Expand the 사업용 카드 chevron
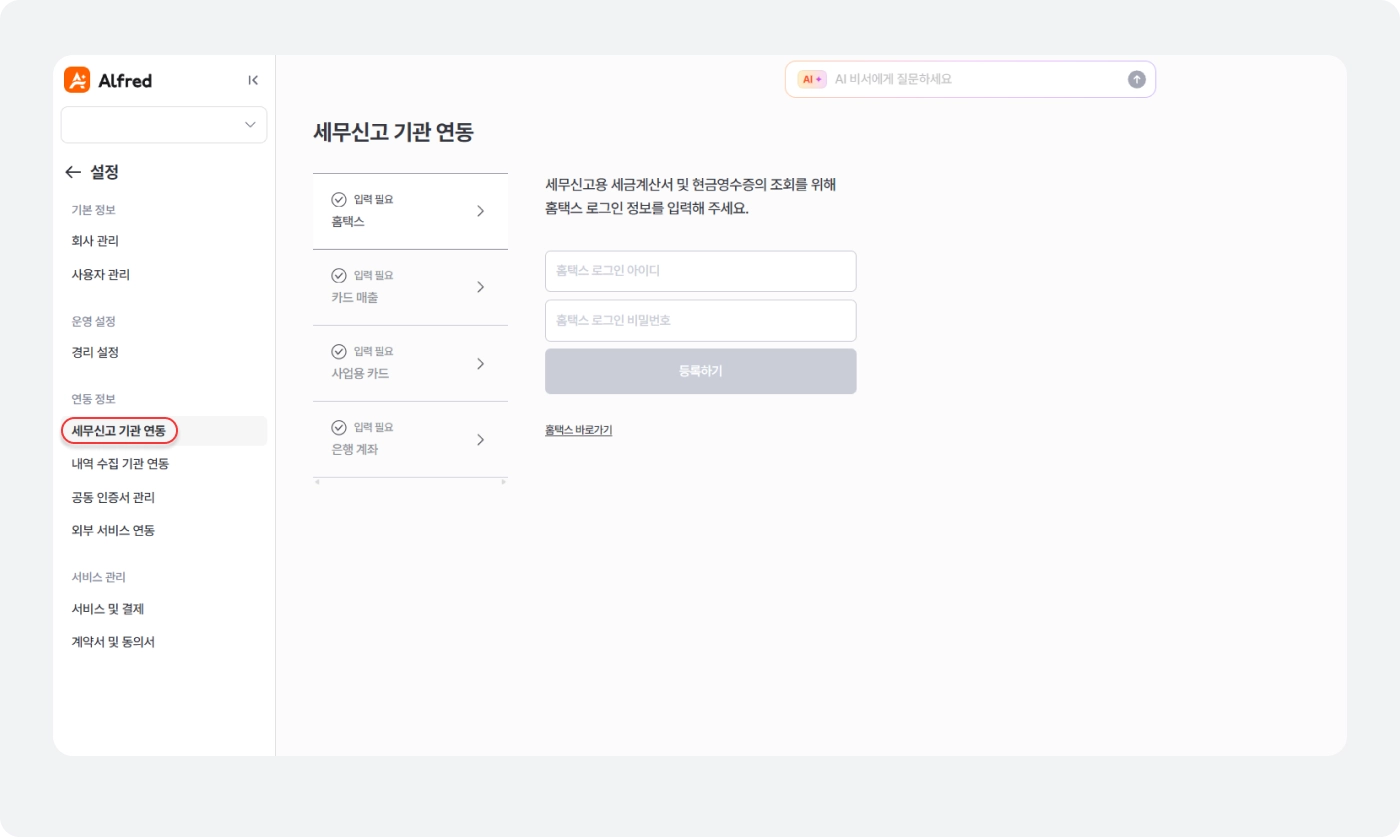 tap(480, 363)
